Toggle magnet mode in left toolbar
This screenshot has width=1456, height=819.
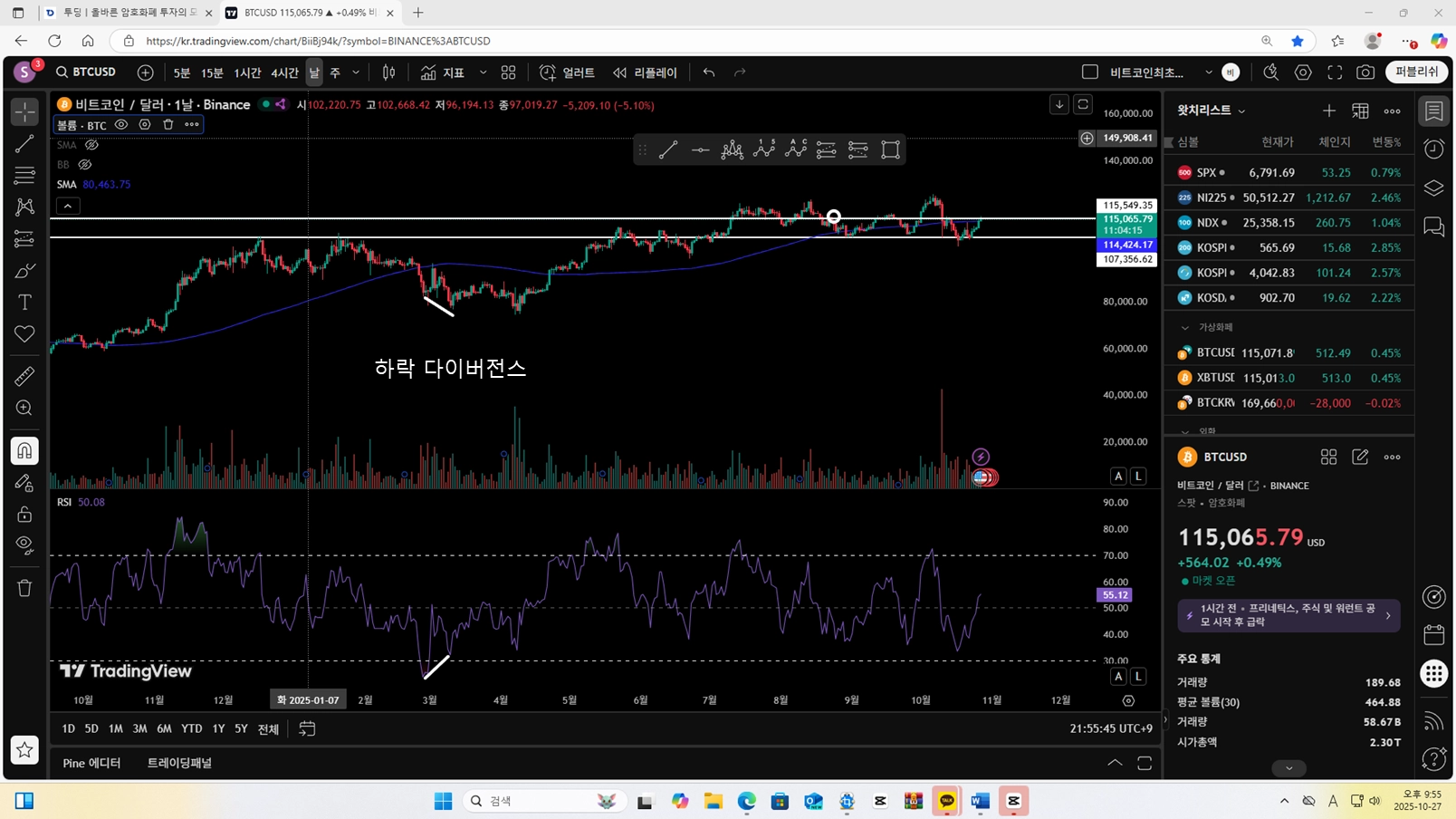click(24, 450)
